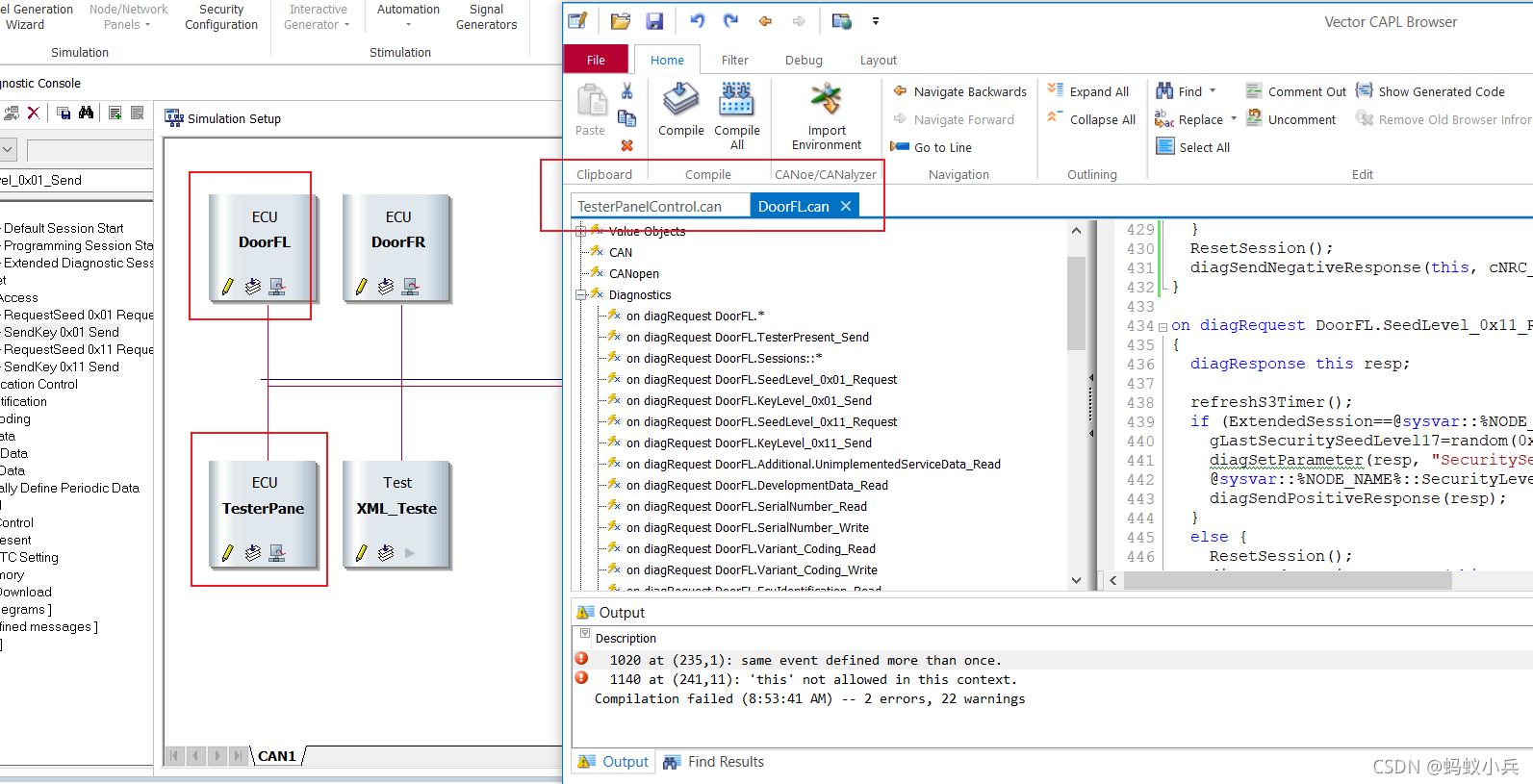Go back with the orange left arrow
This screenshot has width=1533, height=784.
pos(766,21)
